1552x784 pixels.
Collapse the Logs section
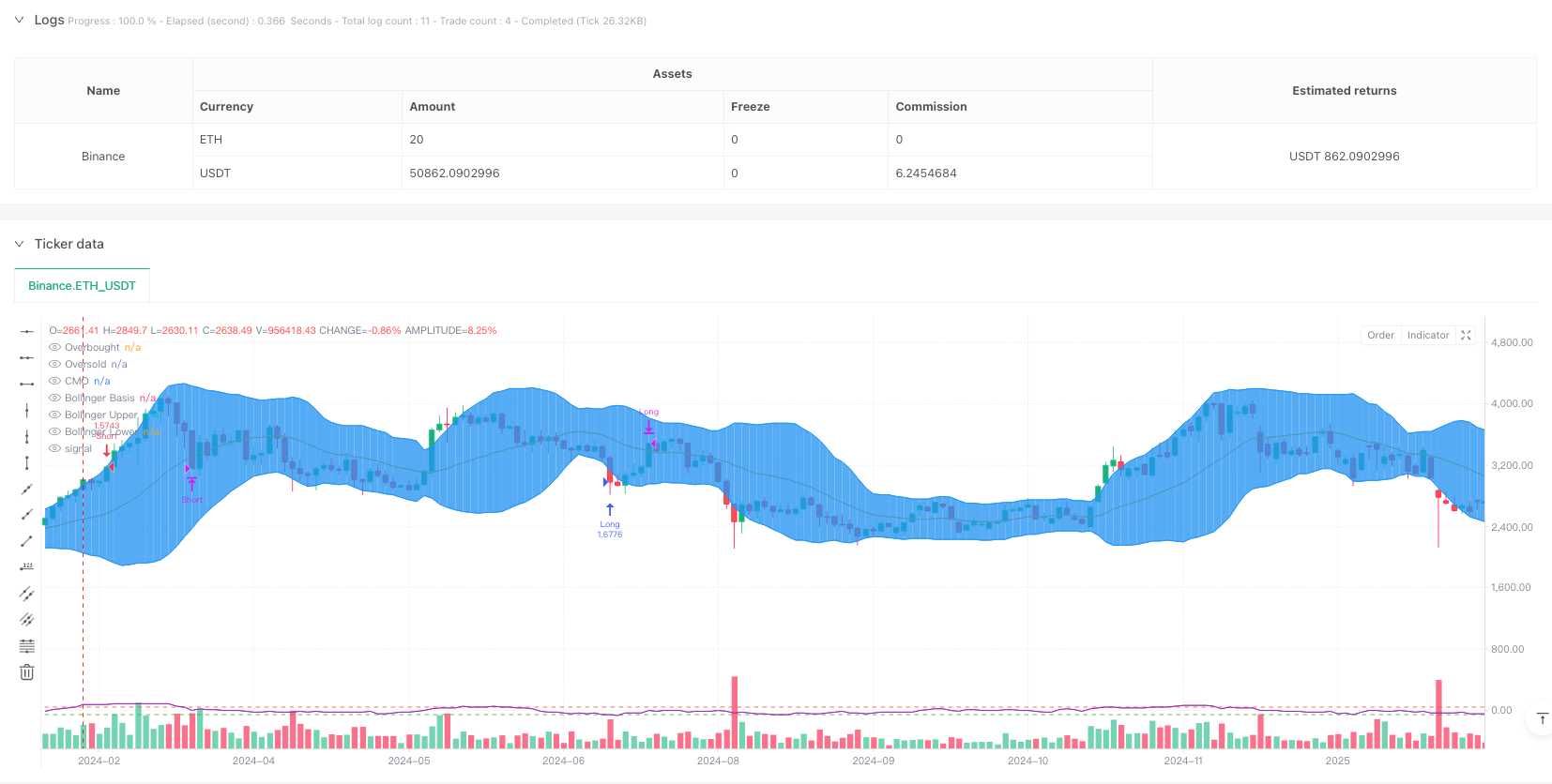[19, 20]
